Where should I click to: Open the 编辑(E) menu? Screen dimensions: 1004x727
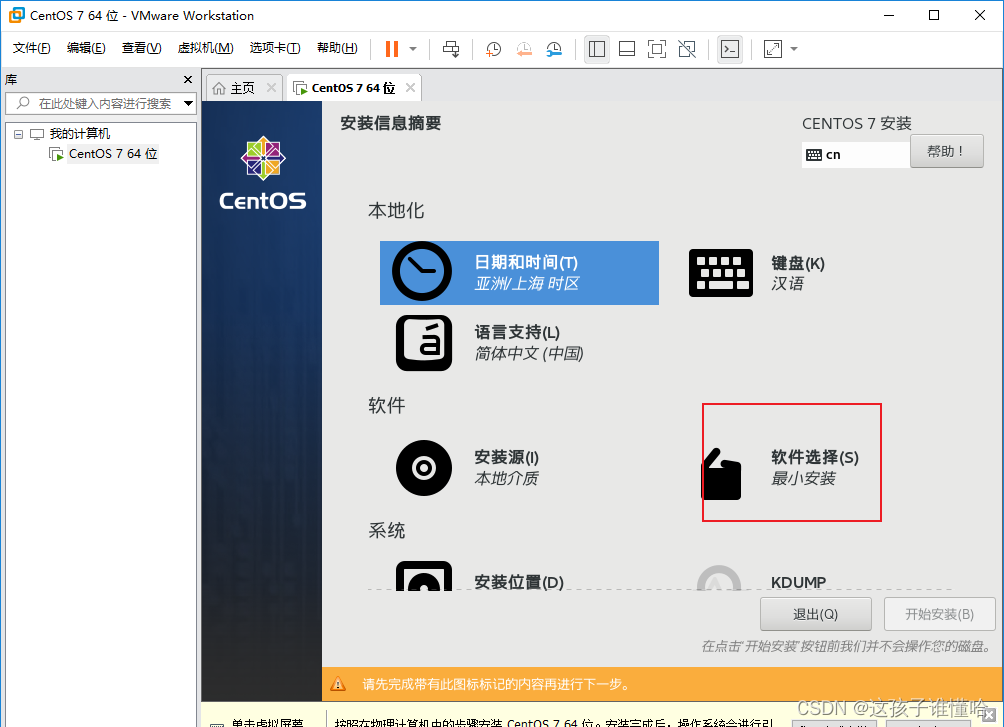[86, 48]
